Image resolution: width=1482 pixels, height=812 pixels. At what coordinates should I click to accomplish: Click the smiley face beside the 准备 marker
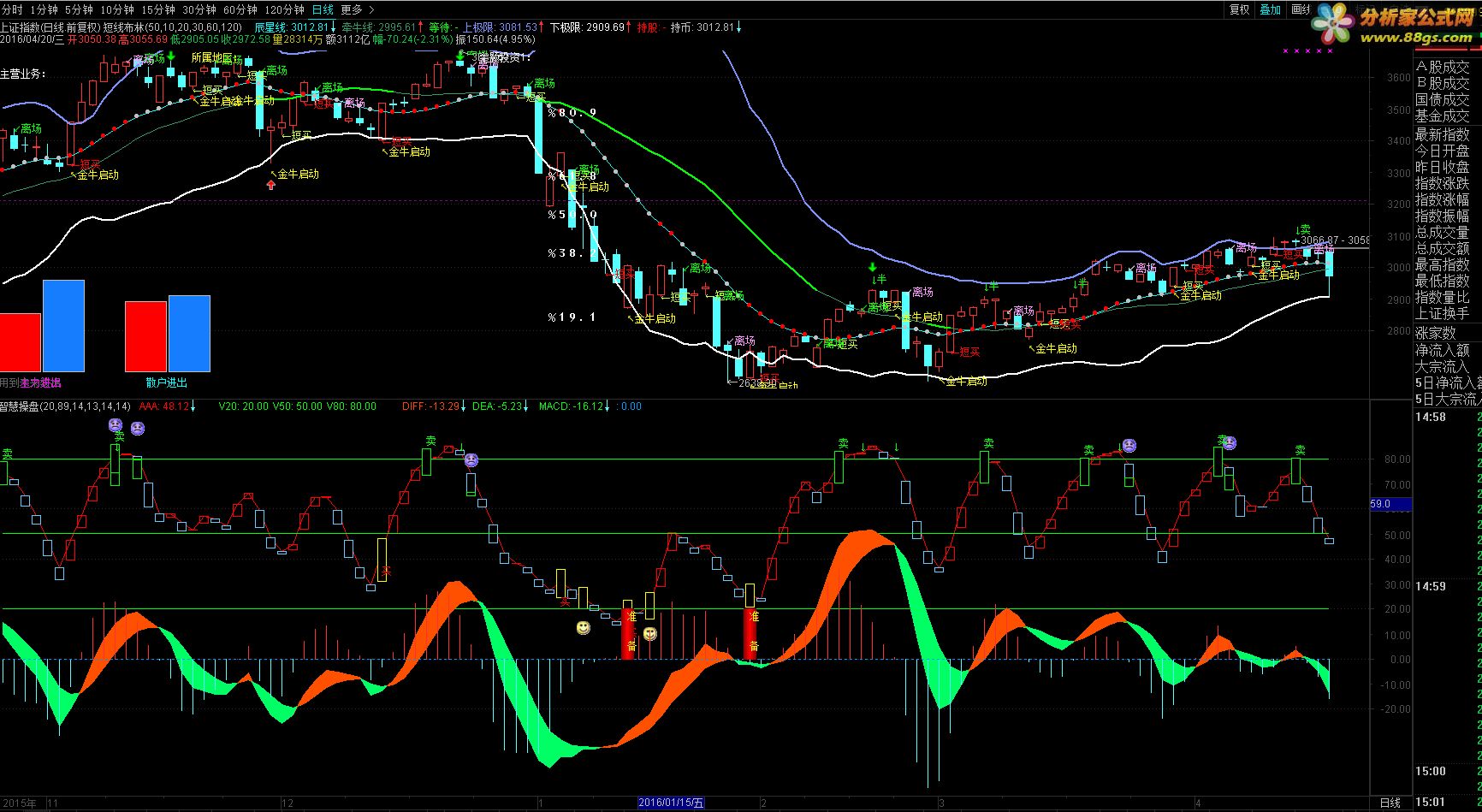[x=650, y=633]
